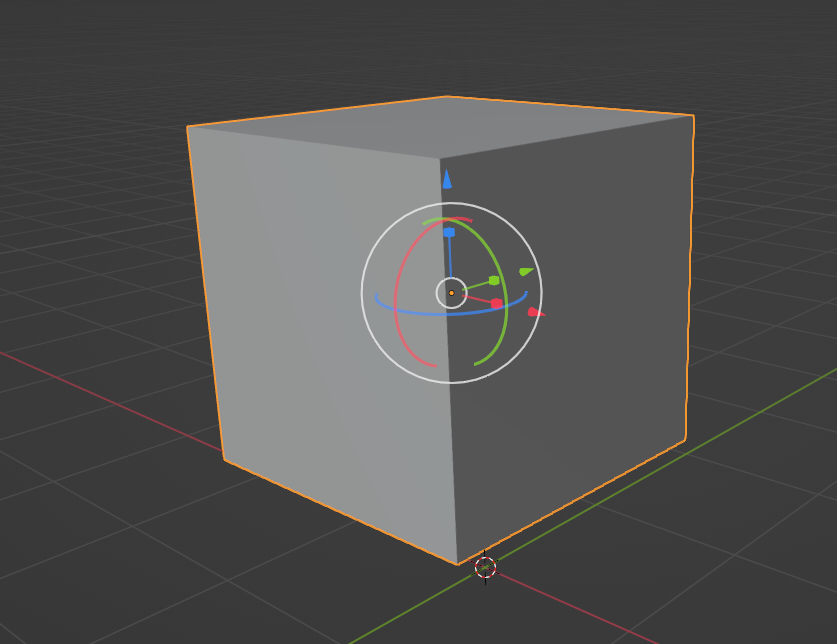Viewport: 837px width, 644px height.
Task: Click the blue Z-axis scale cube handle
Action: click(x=449, y=232)
